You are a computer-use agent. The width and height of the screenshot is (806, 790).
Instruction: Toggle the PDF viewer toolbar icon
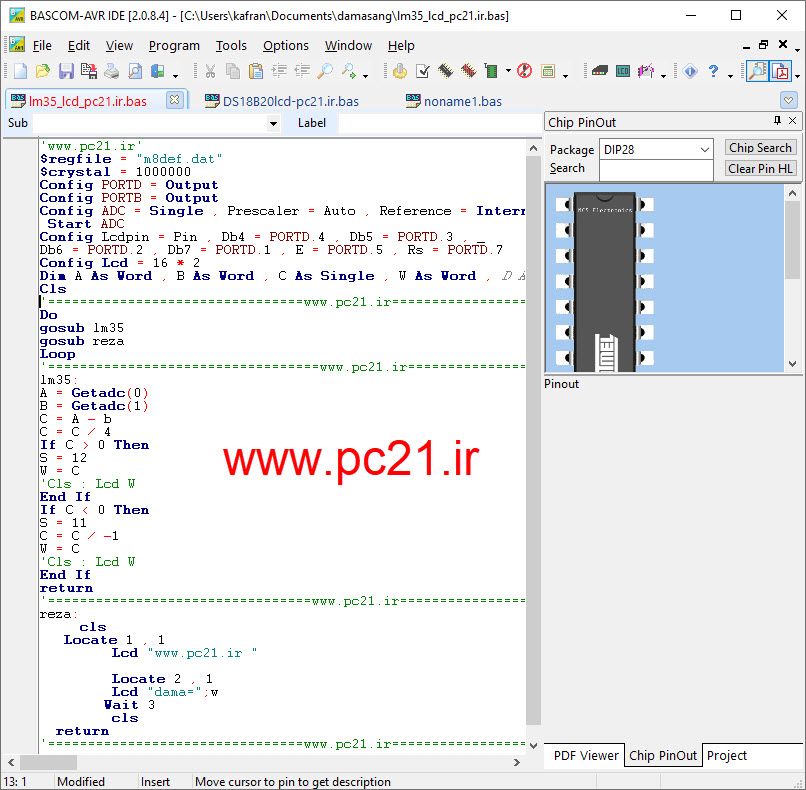(x=781, y=71)
